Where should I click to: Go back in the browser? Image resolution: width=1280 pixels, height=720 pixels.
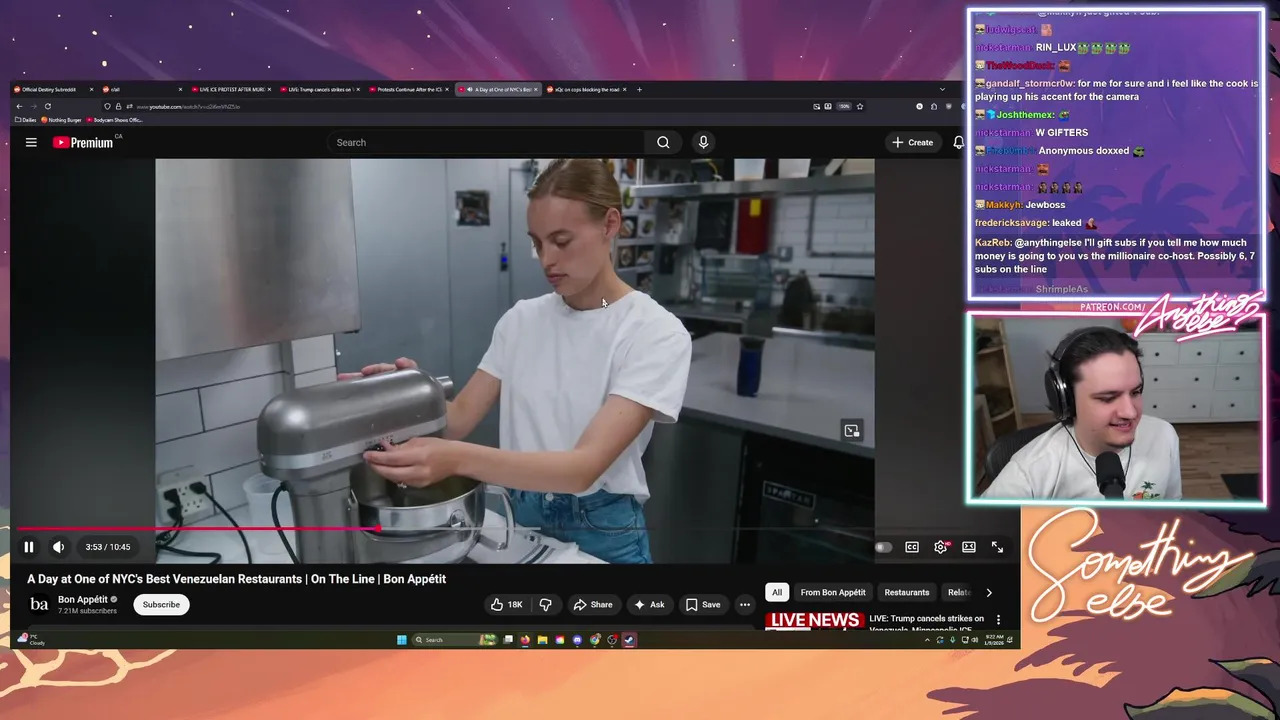(x=19, y=106)
